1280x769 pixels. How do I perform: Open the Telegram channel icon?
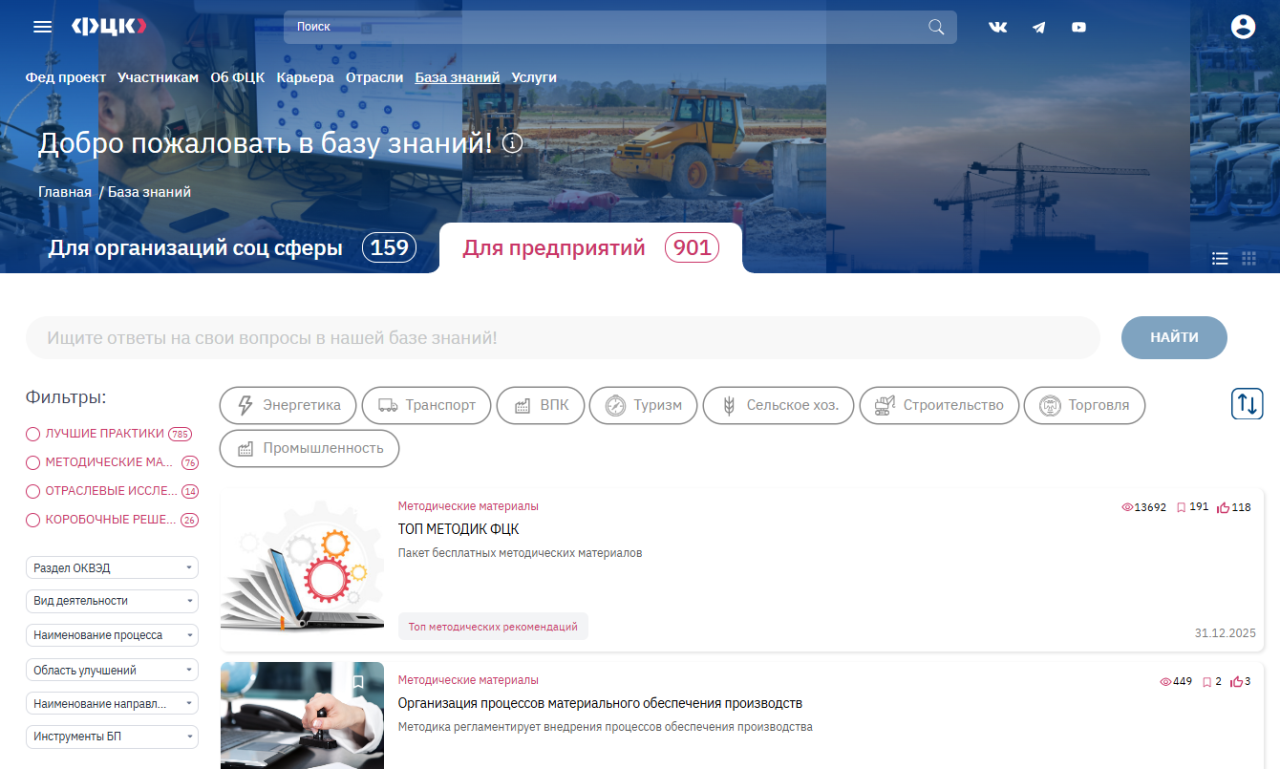(x=1039, y=27)
